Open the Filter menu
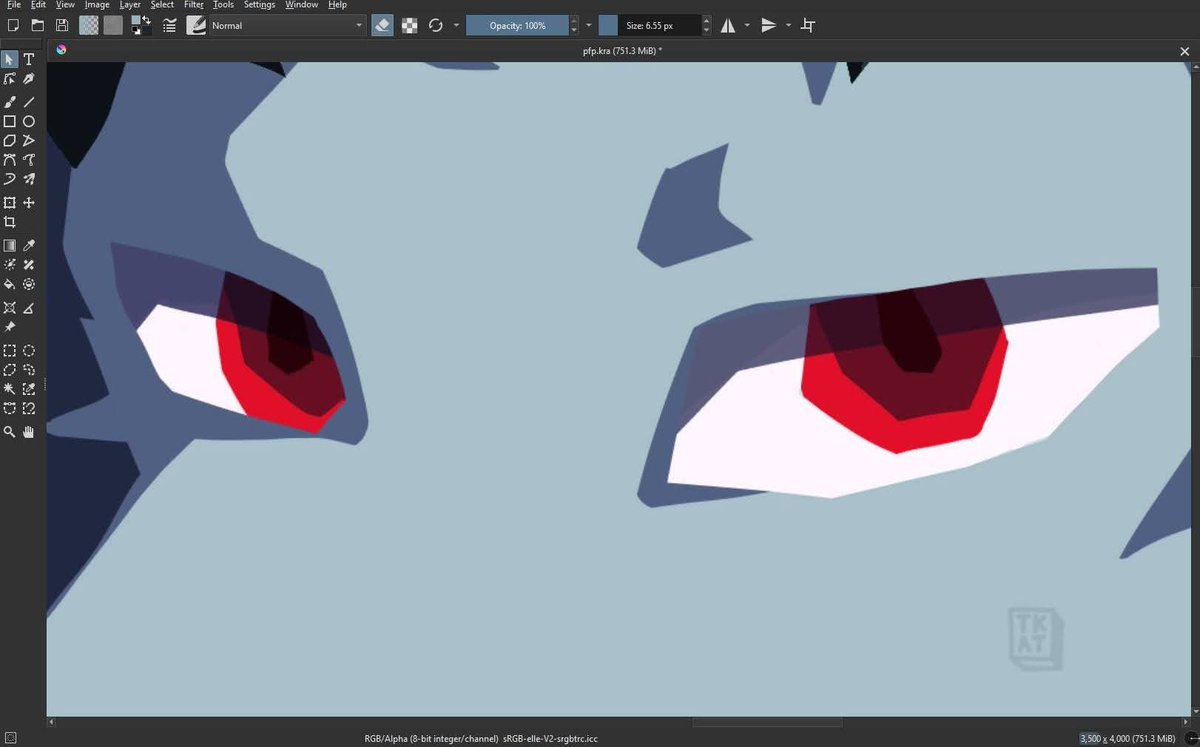1200x747 pixels. tap(194, 5)
